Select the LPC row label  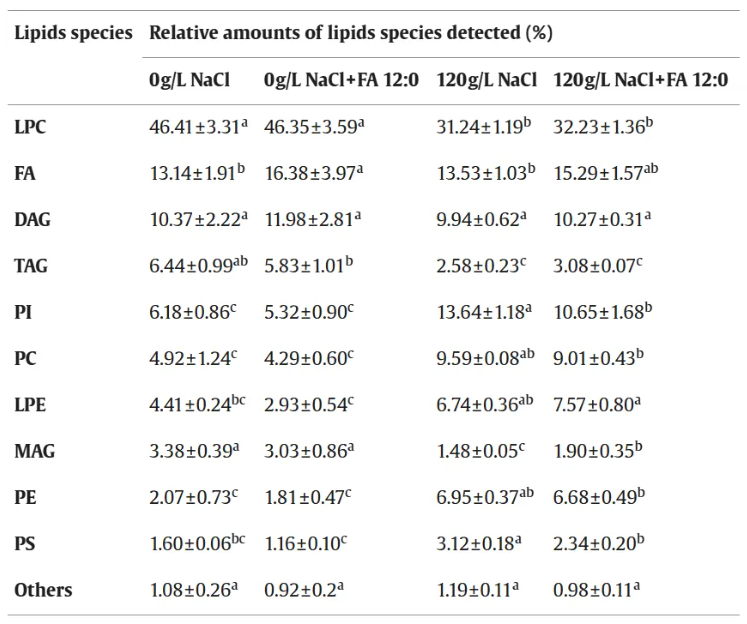(30, 127)
